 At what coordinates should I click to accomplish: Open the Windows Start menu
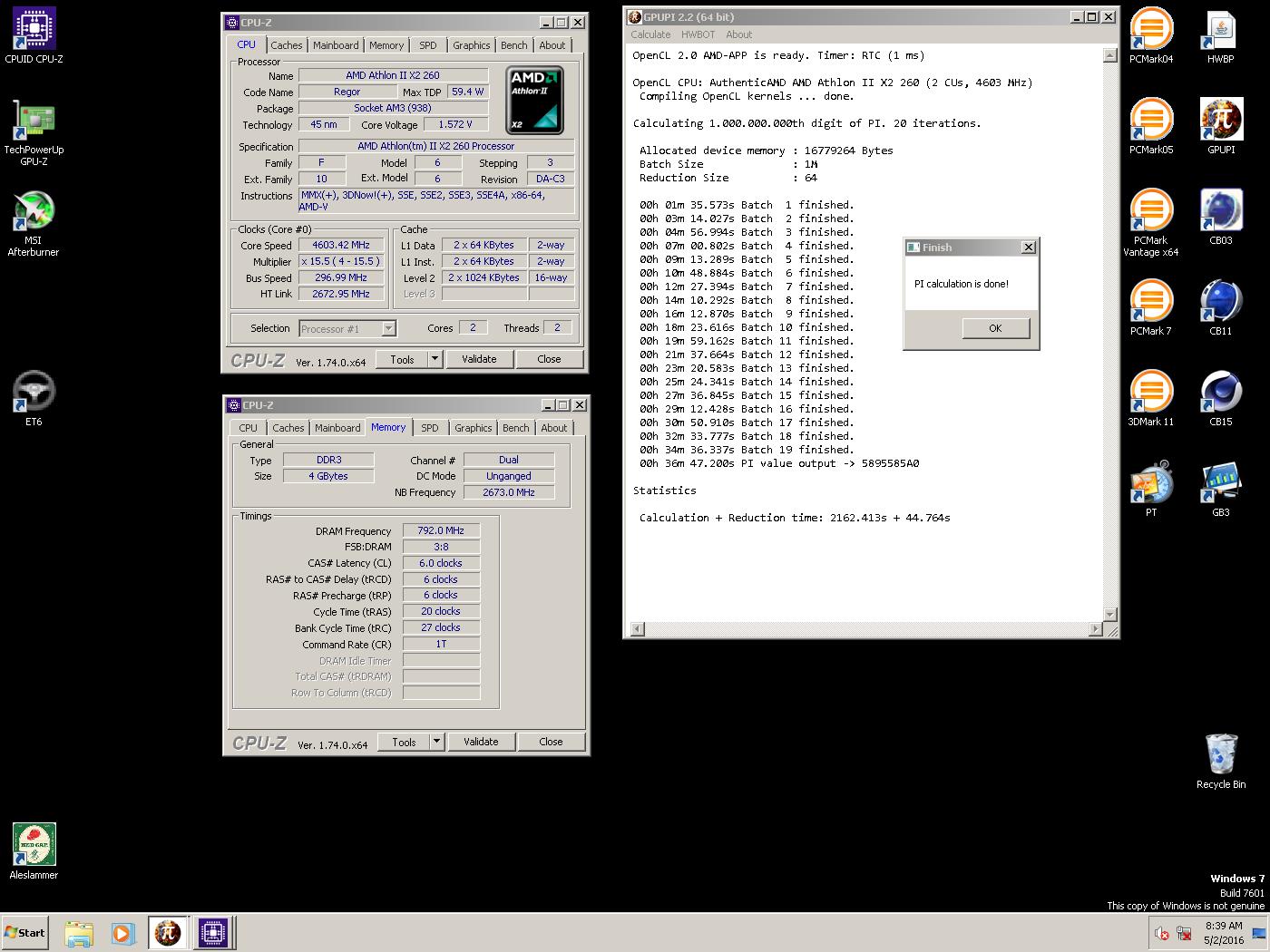(24, 933)
